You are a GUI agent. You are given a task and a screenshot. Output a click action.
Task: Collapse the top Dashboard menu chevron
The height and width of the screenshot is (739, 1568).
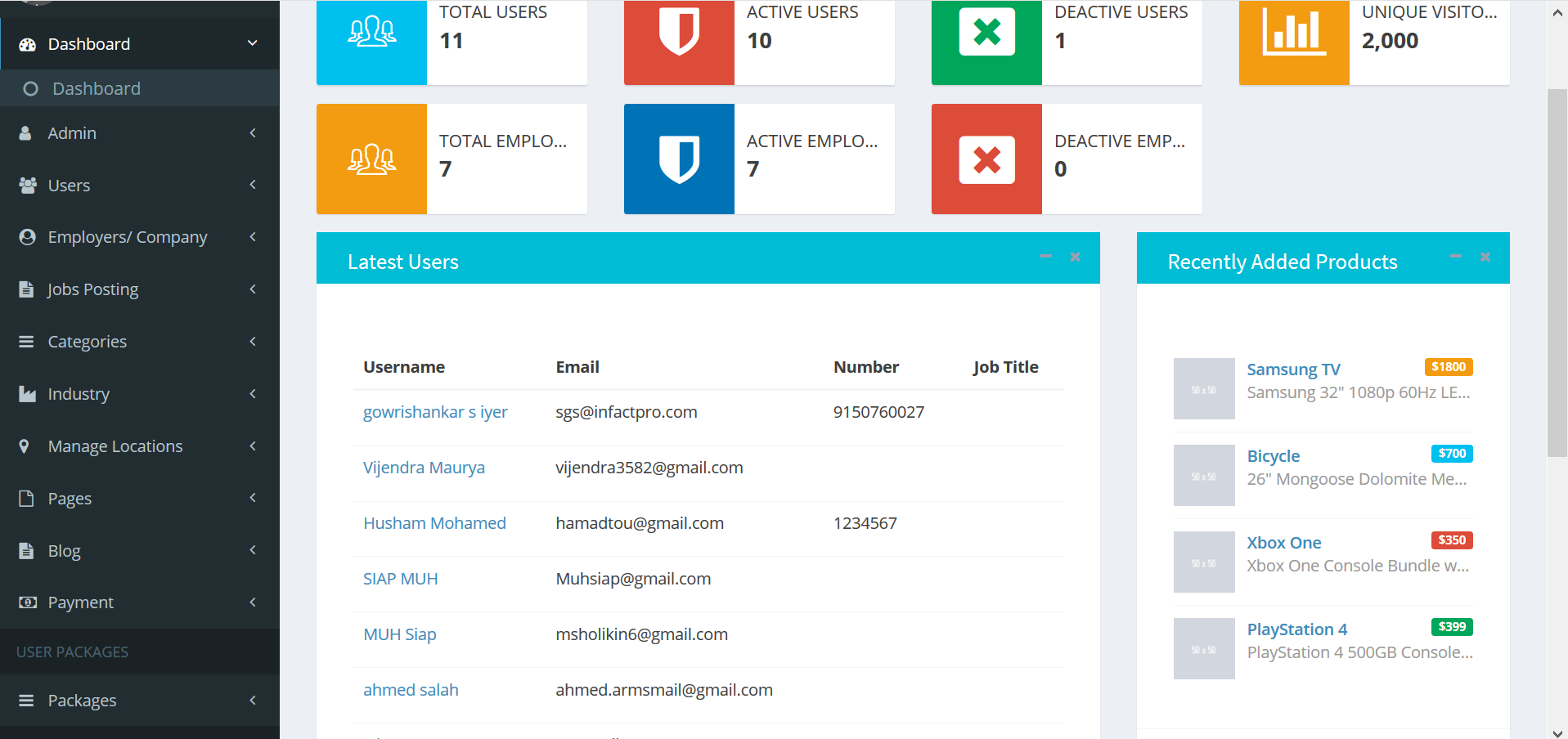point(253,43)
